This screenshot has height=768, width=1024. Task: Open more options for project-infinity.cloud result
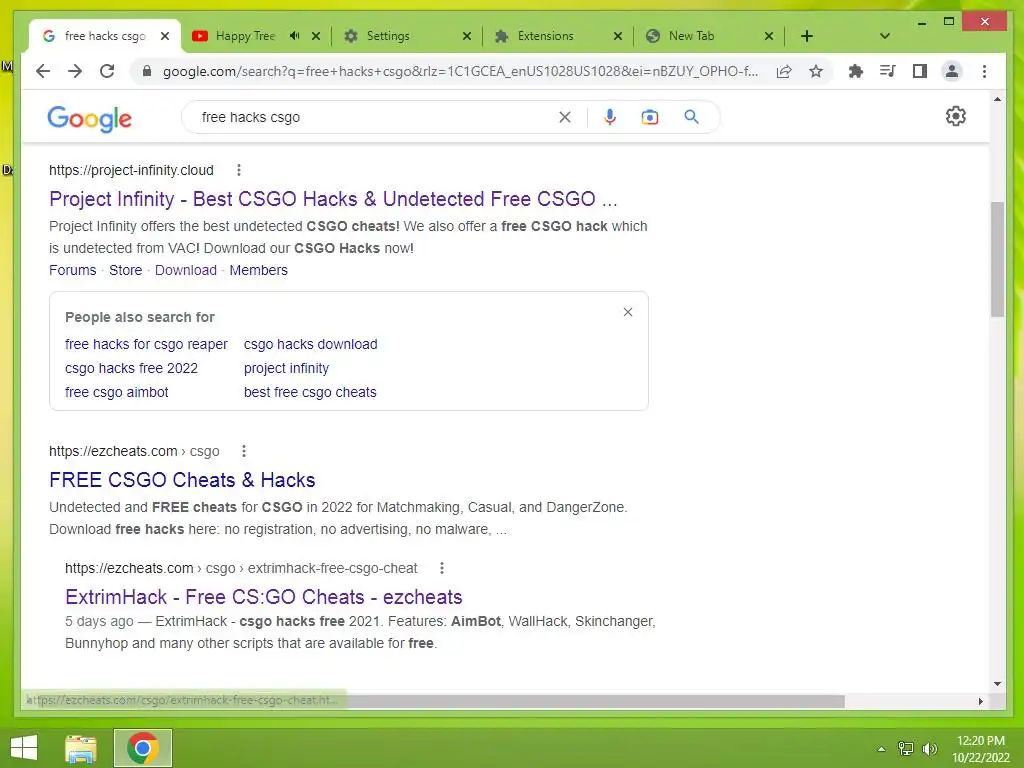pos(239,170)
